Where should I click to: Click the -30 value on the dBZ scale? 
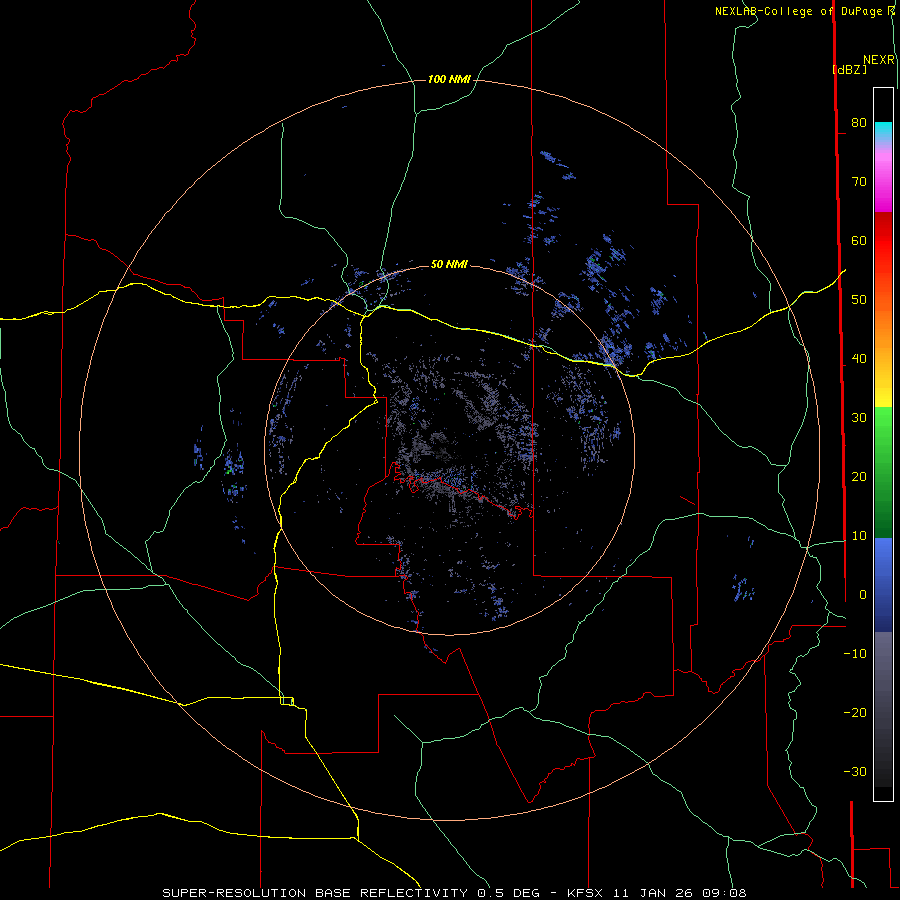click(x=855, y=771)
